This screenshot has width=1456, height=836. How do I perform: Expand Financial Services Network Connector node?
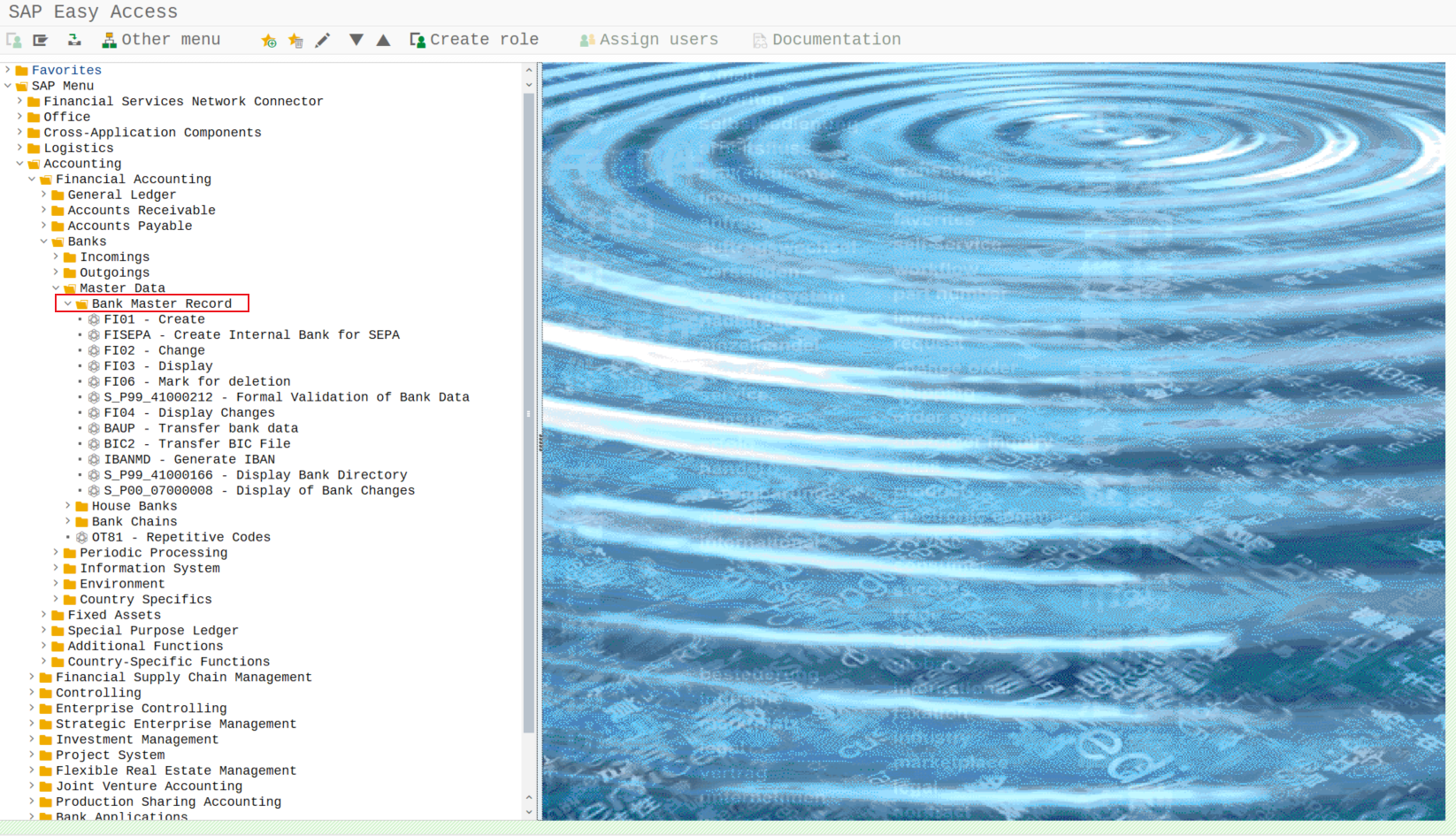click(x=19, y=102)
